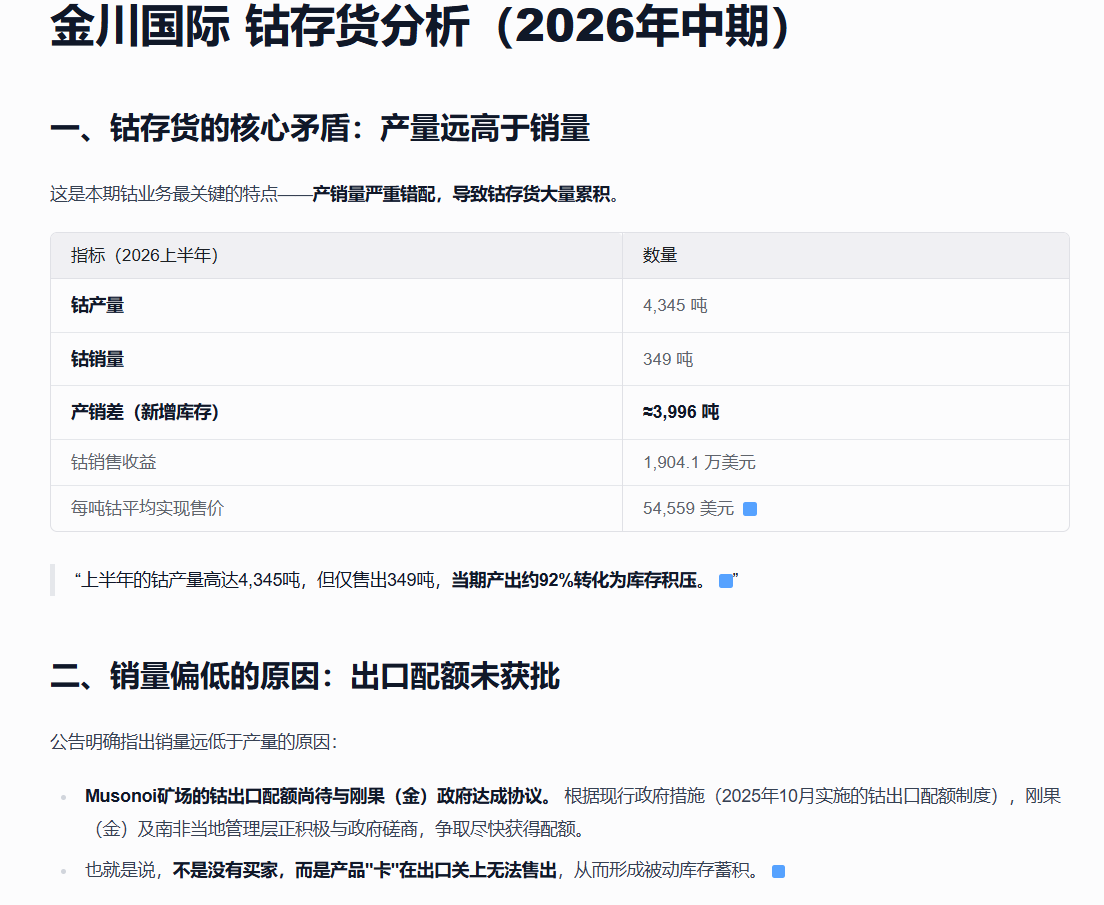Image resolution: width=1104 pixels, height=905 pixels.
Task: Select table header 指标（2026上半年）
Action: (x=144, y=255)
